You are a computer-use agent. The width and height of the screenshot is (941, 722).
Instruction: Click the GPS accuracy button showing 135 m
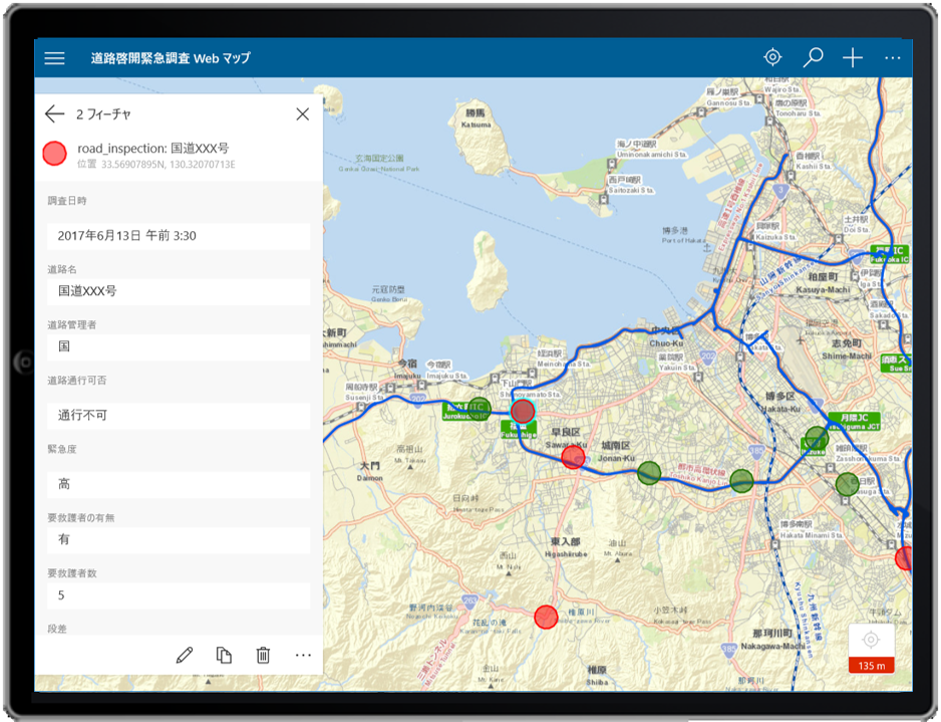tap(870, 648)
